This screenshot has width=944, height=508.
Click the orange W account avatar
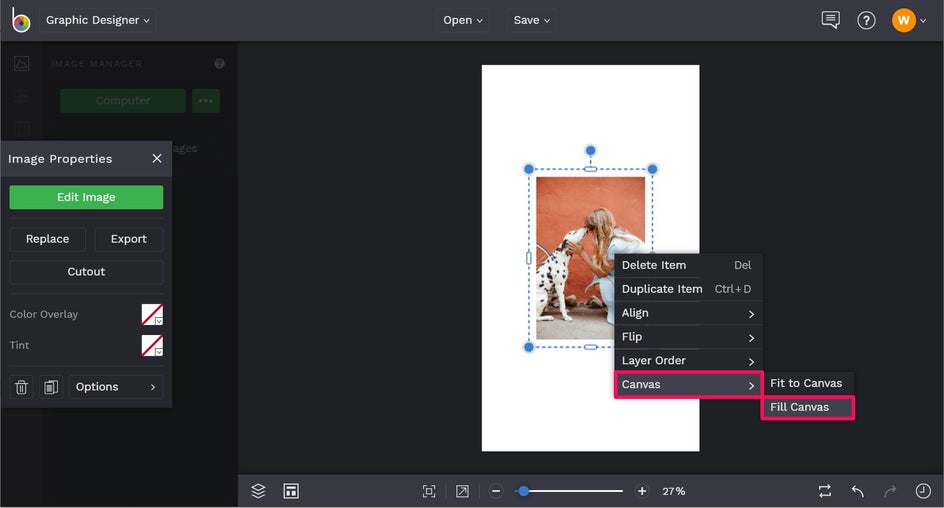903,20
